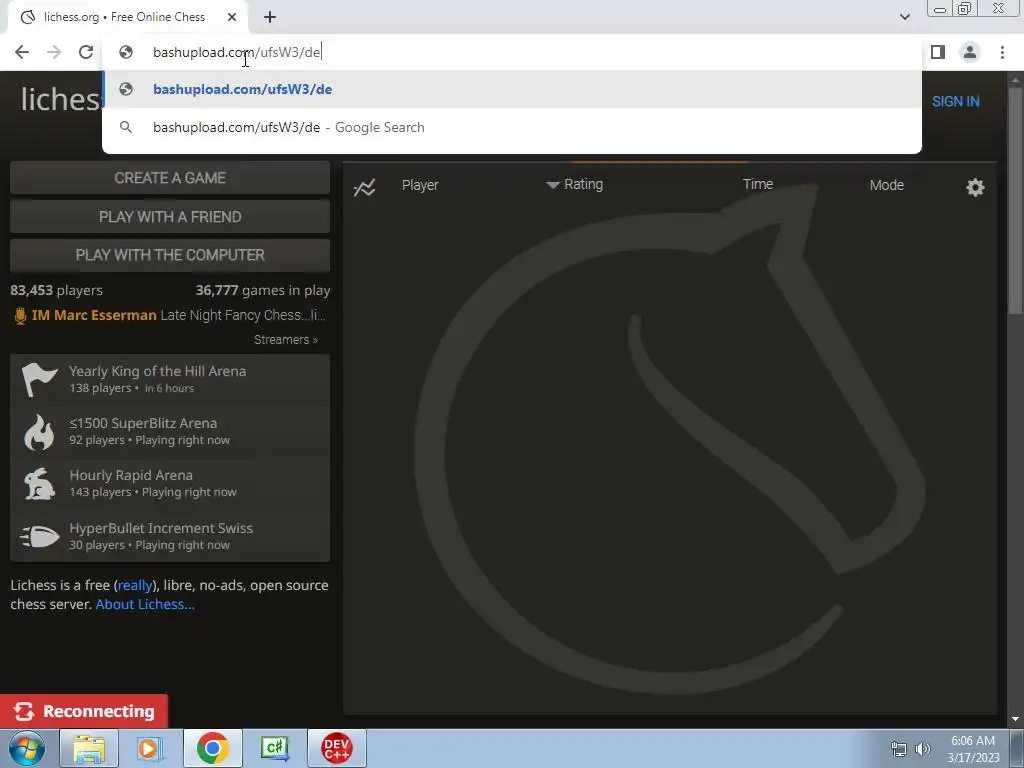
Task: Reload the page with the refresh icon
Action: coord(86,52)
